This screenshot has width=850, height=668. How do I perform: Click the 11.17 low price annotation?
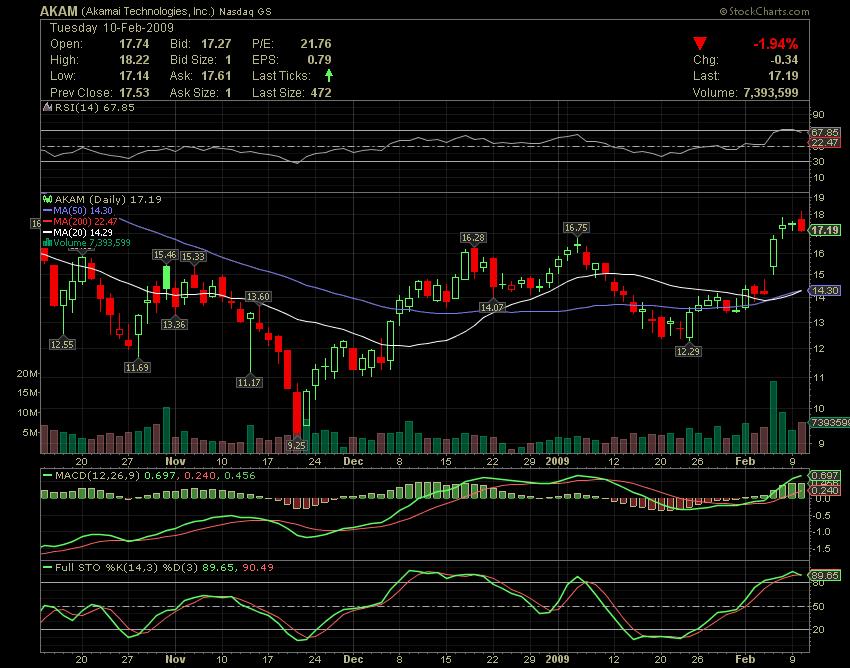point(249,382)
